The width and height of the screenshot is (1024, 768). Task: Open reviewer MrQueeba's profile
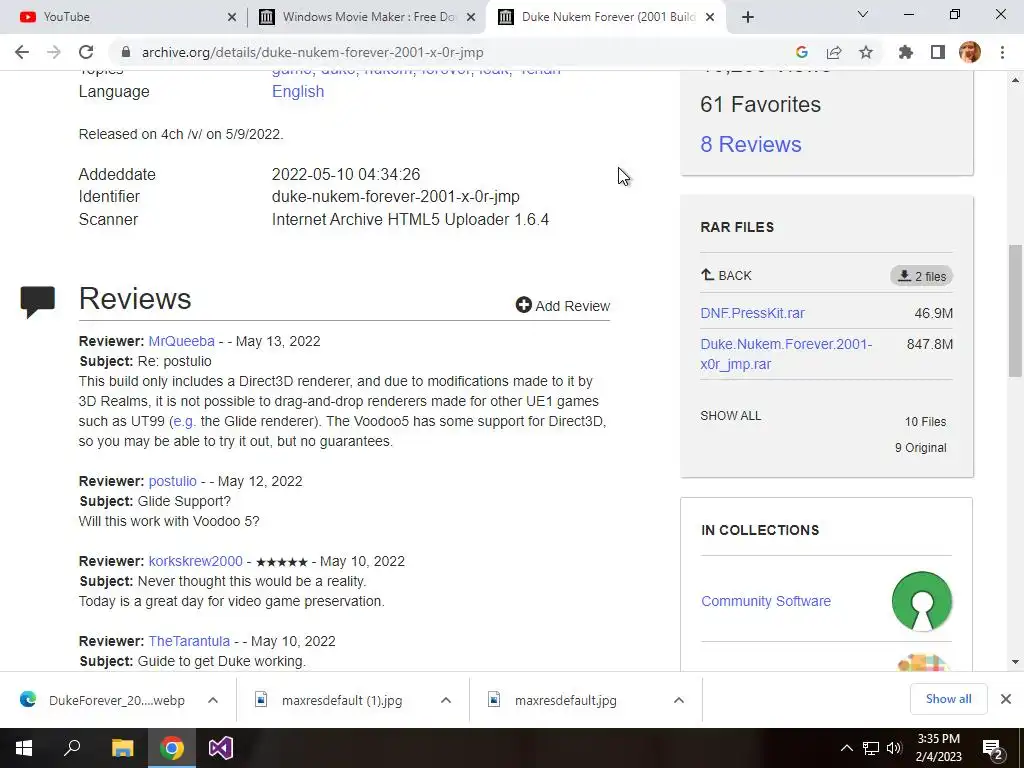point(182,341)
